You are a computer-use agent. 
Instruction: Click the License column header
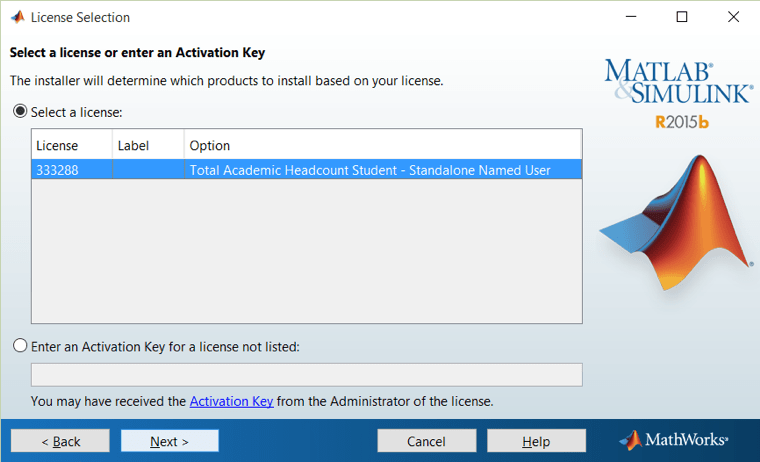coord(71,145)
